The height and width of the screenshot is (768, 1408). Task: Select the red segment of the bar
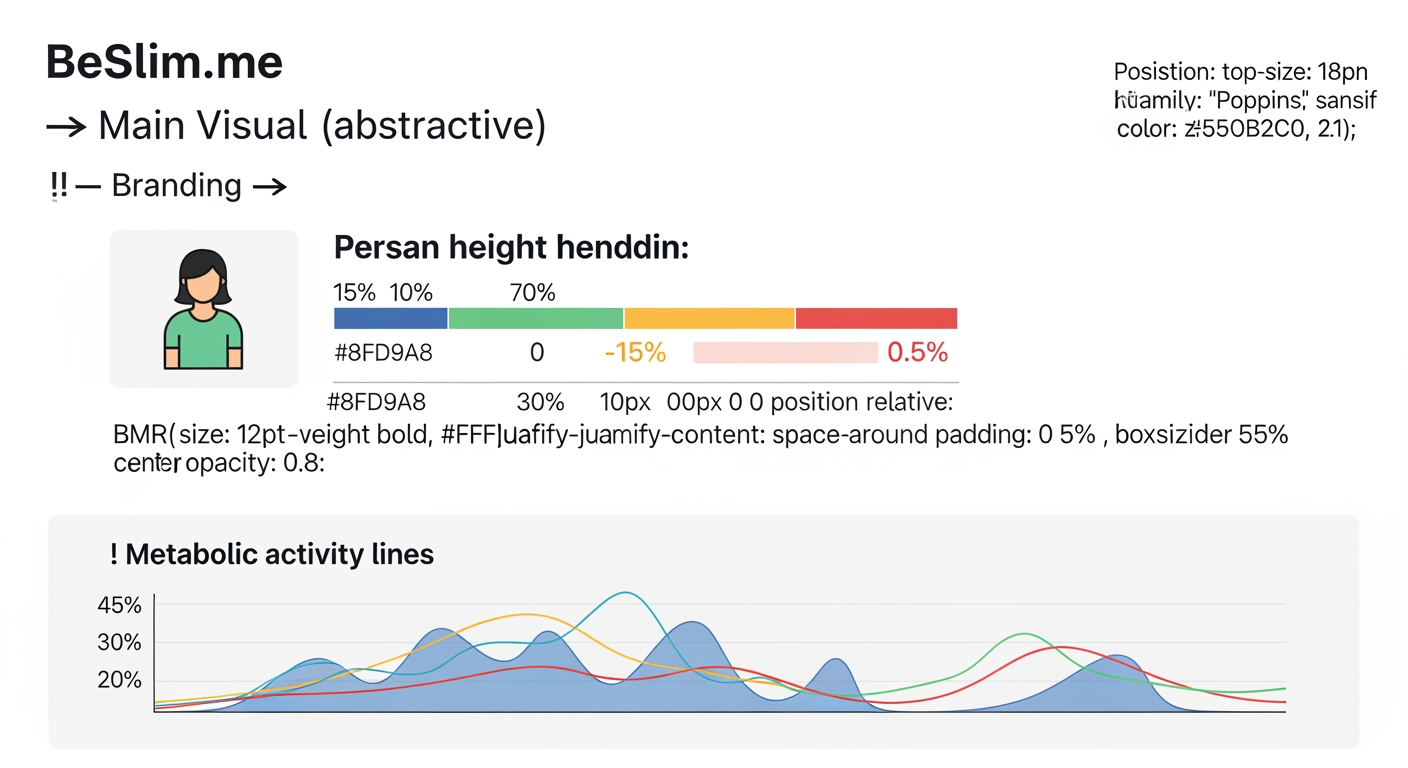876,319
